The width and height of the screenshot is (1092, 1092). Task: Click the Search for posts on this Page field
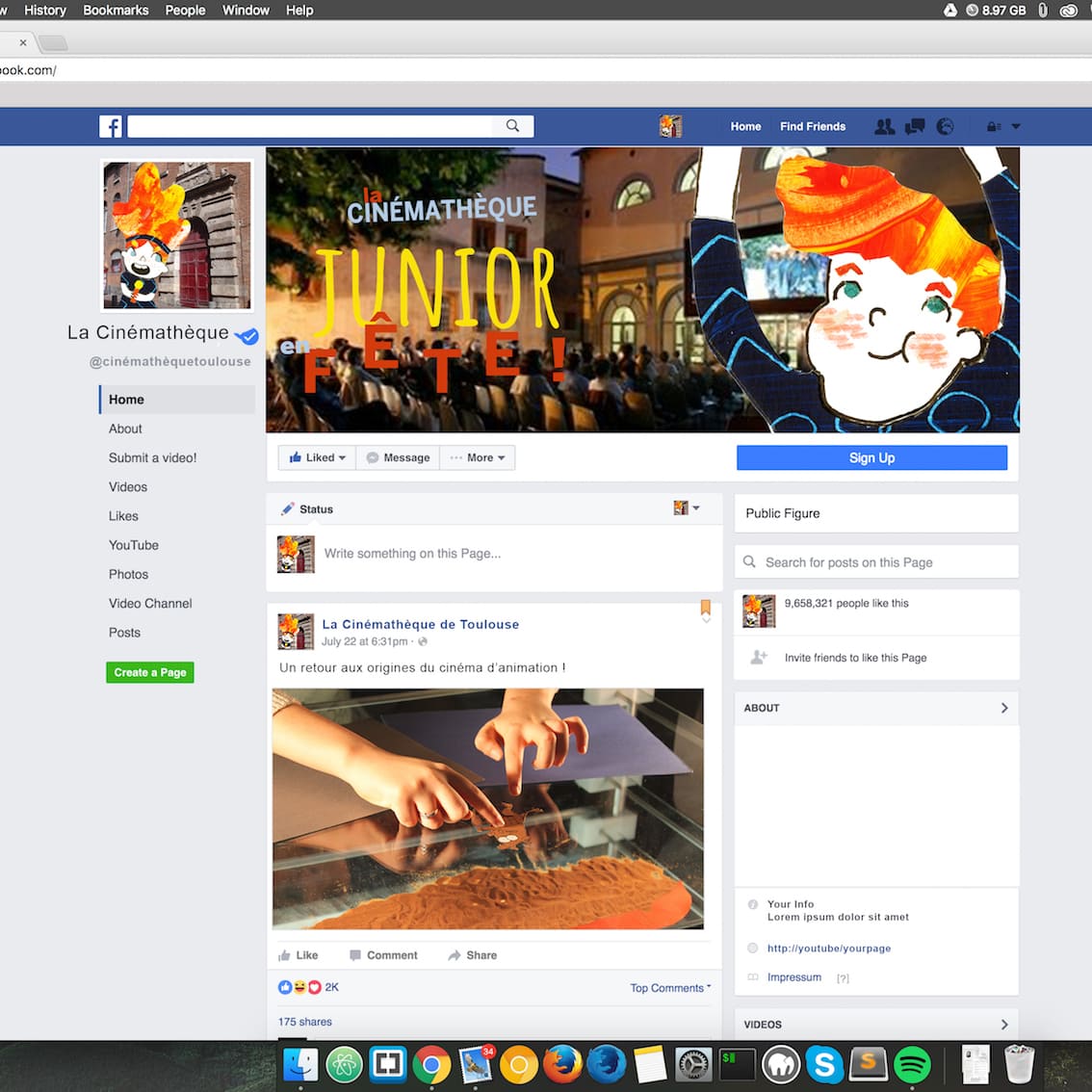(876, 562)
